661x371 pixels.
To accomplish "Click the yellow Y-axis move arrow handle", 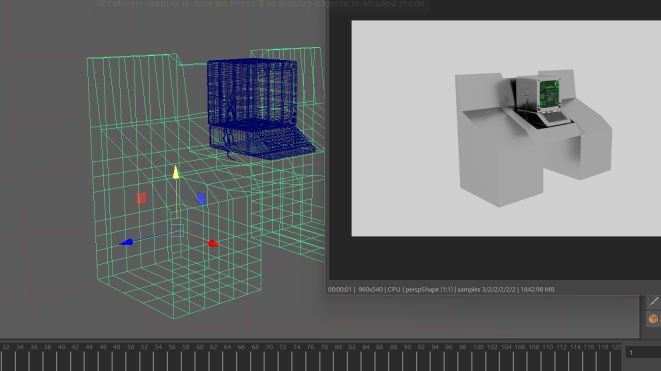I will tap(176, 173).
